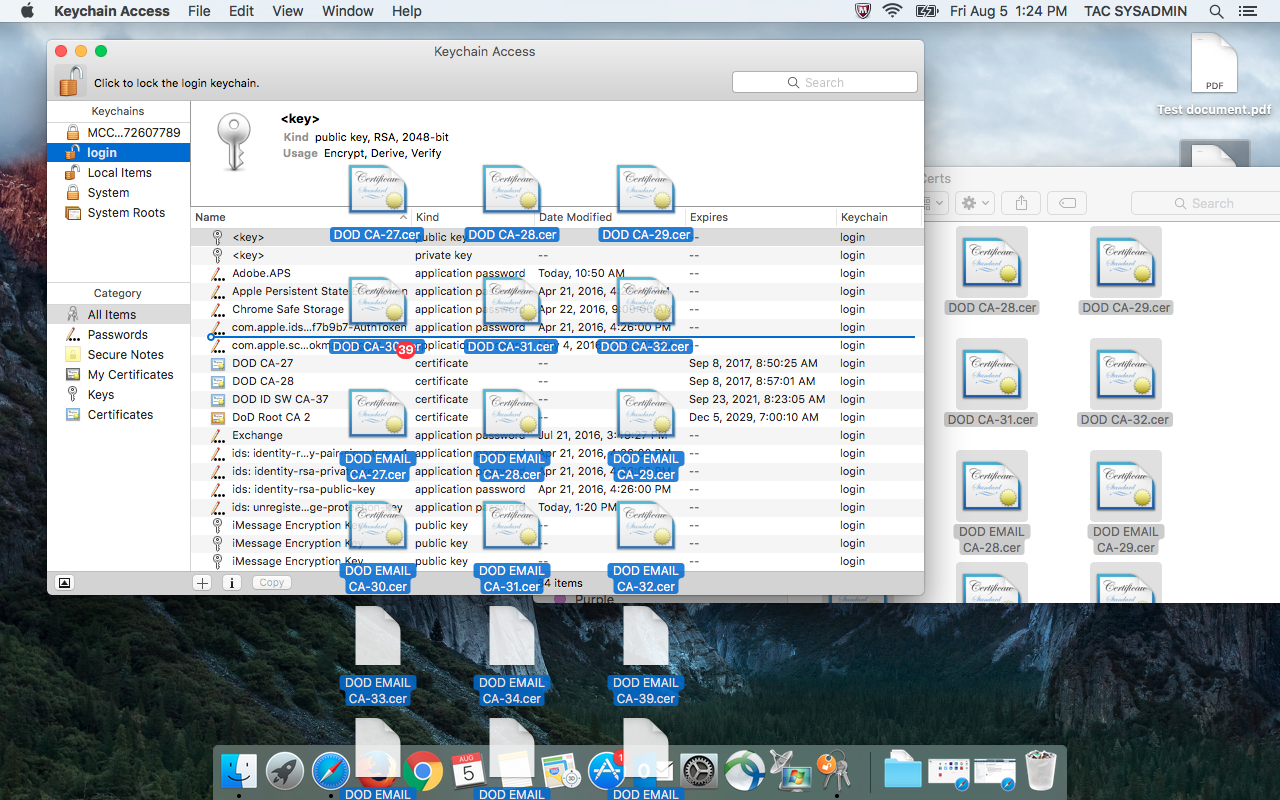The image size is (1280, 800).
Task: Select the DOD CA-27 certificate row
Action: [x=557, y=363]
